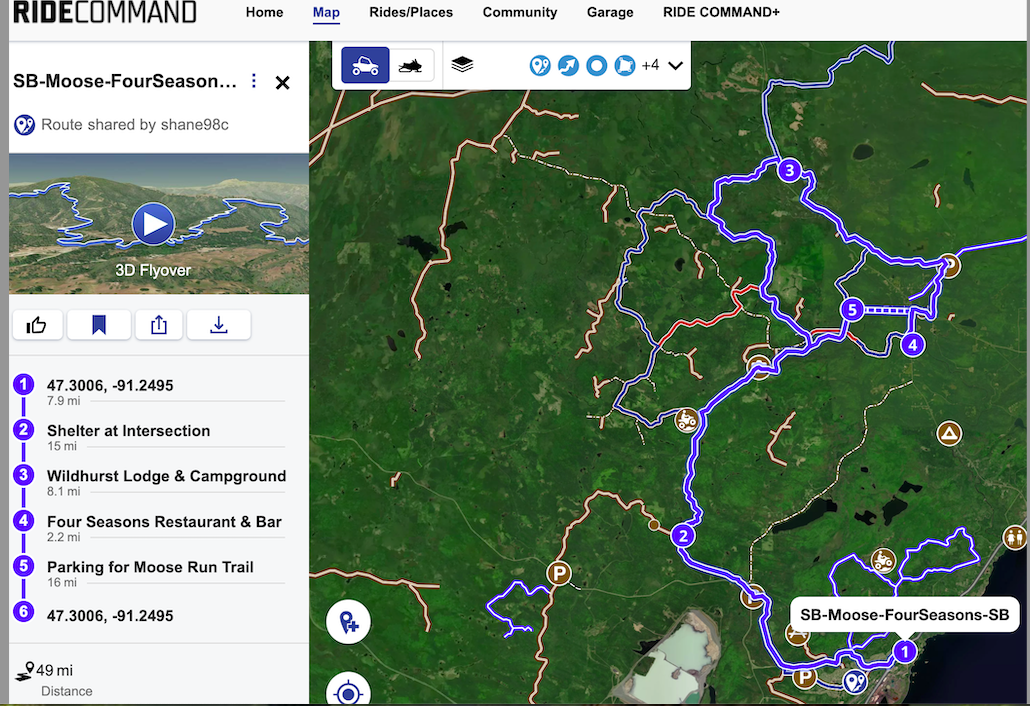Toggle the route pin filter in the map toolbar
The image size is (1030, 706).
(540, 65)
